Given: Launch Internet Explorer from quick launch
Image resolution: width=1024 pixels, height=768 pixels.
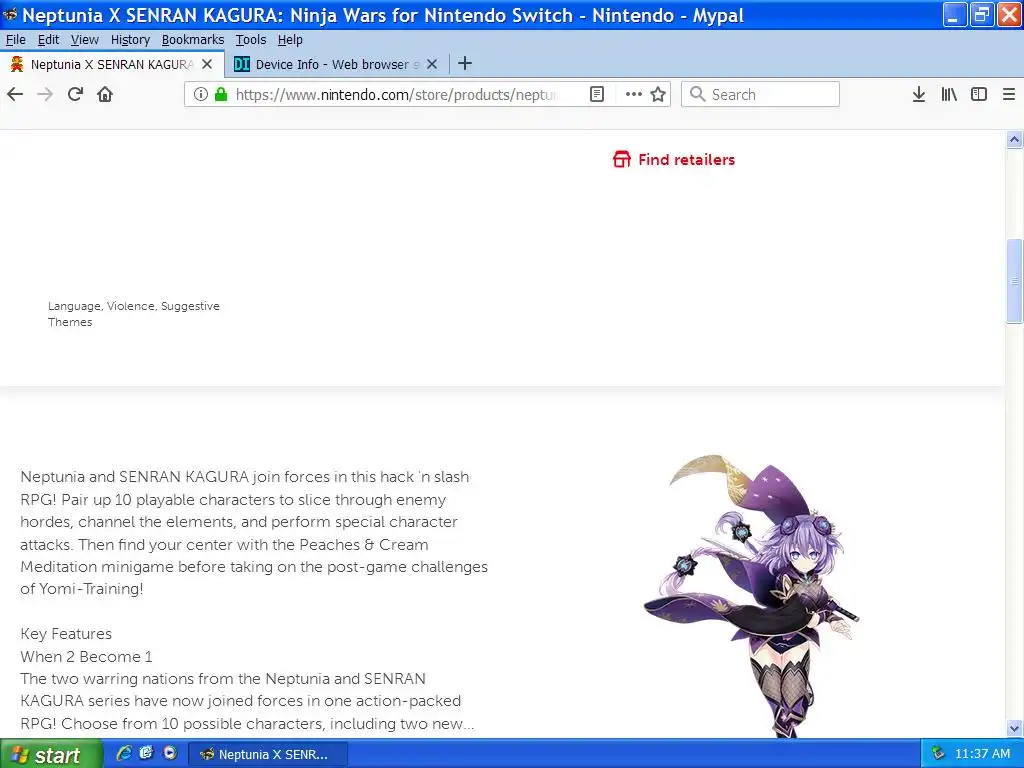Looking at the screenshot, I should click(x=123, y=753).
